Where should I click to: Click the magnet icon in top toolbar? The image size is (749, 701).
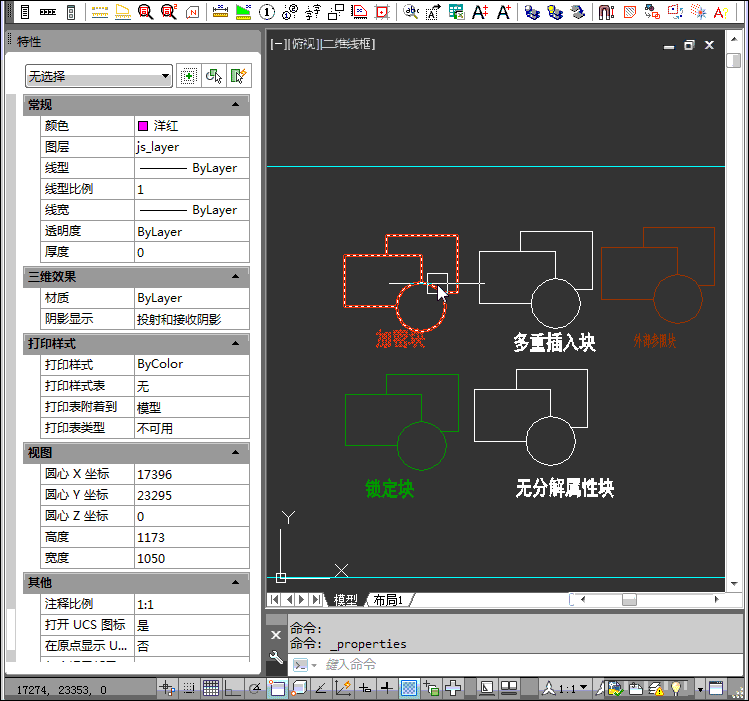607,12
